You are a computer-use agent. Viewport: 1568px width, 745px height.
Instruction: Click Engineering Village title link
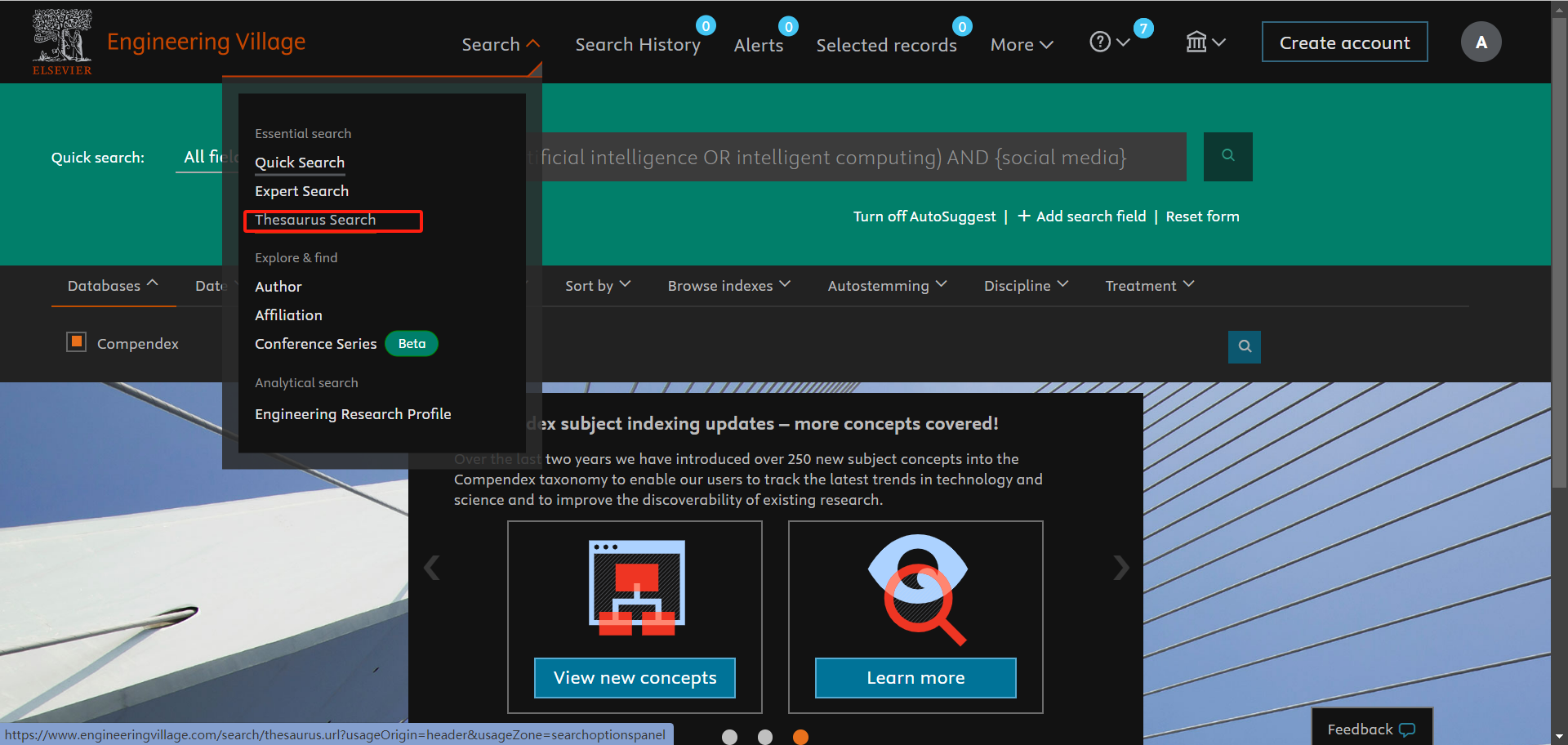(206, 41)
